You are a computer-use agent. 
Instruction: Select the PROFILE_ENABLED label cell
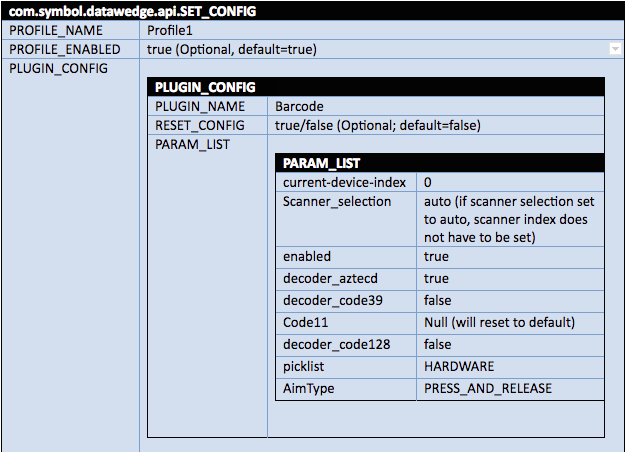coord(71,50)
